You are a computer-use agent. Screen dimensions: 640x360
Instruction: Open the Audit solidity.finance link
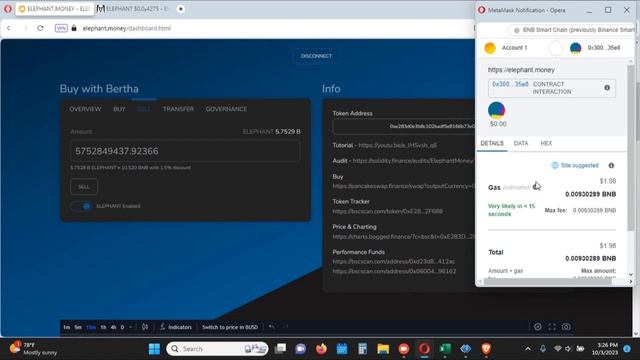[413, 161]
